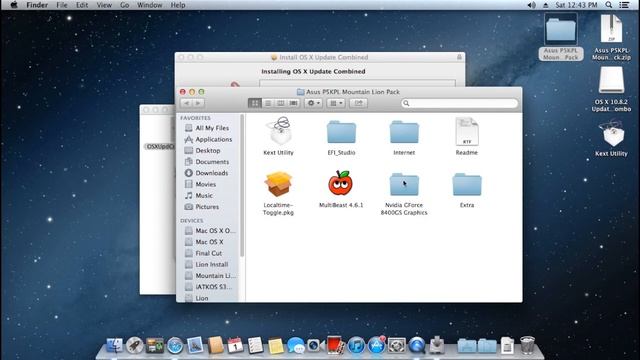This screenshot has height=360, width=640.
Task: Select Mac OS X device in sidebar
Action: pyautogui.click(x=209, y=242)
